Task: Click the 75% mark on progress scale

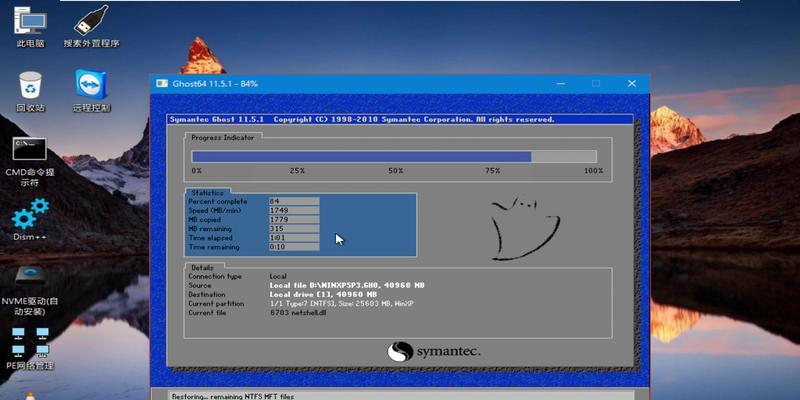Action: 492,171
